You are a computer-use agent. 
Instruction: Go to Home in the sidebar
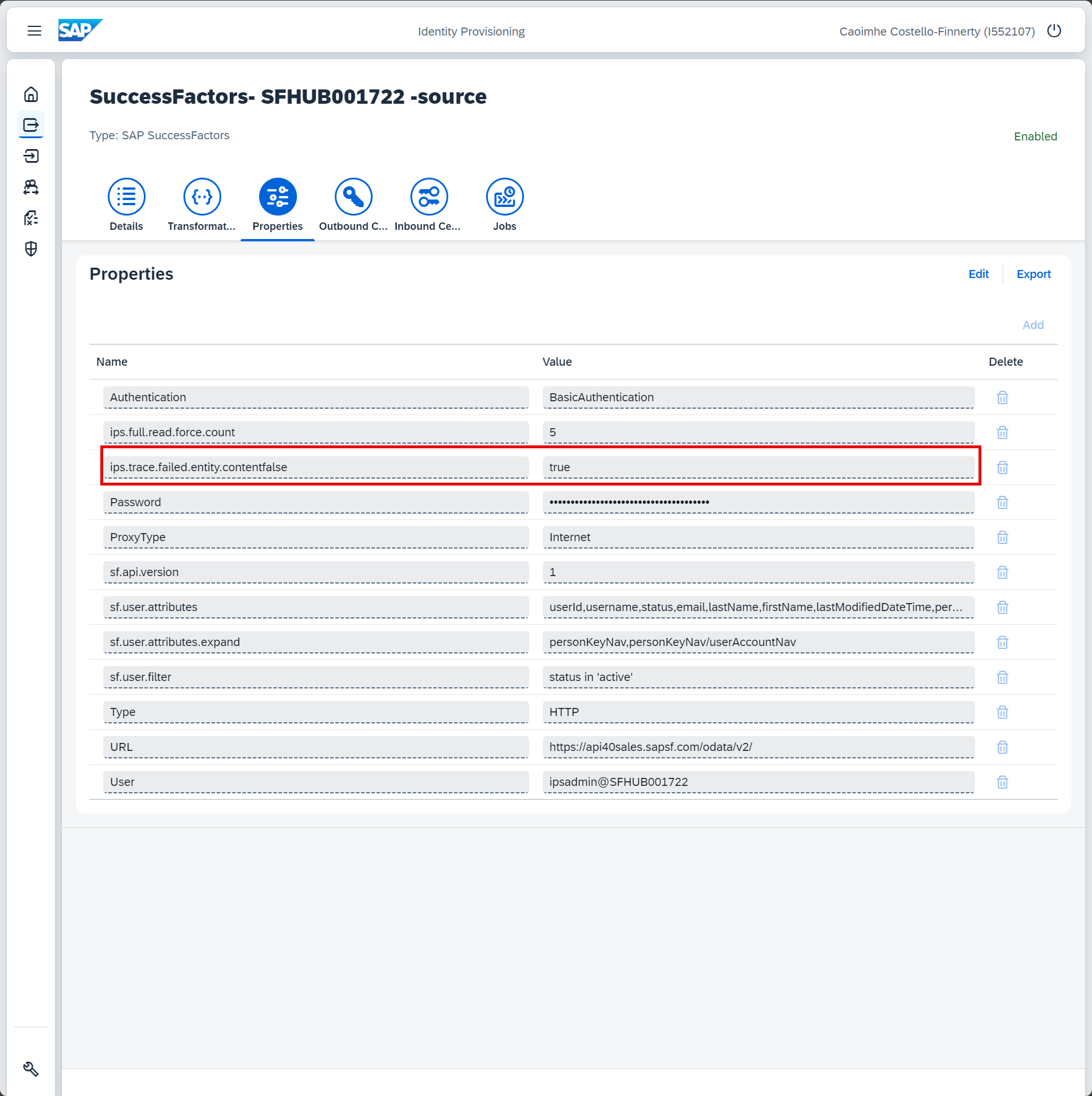click(x=31, y=94)
